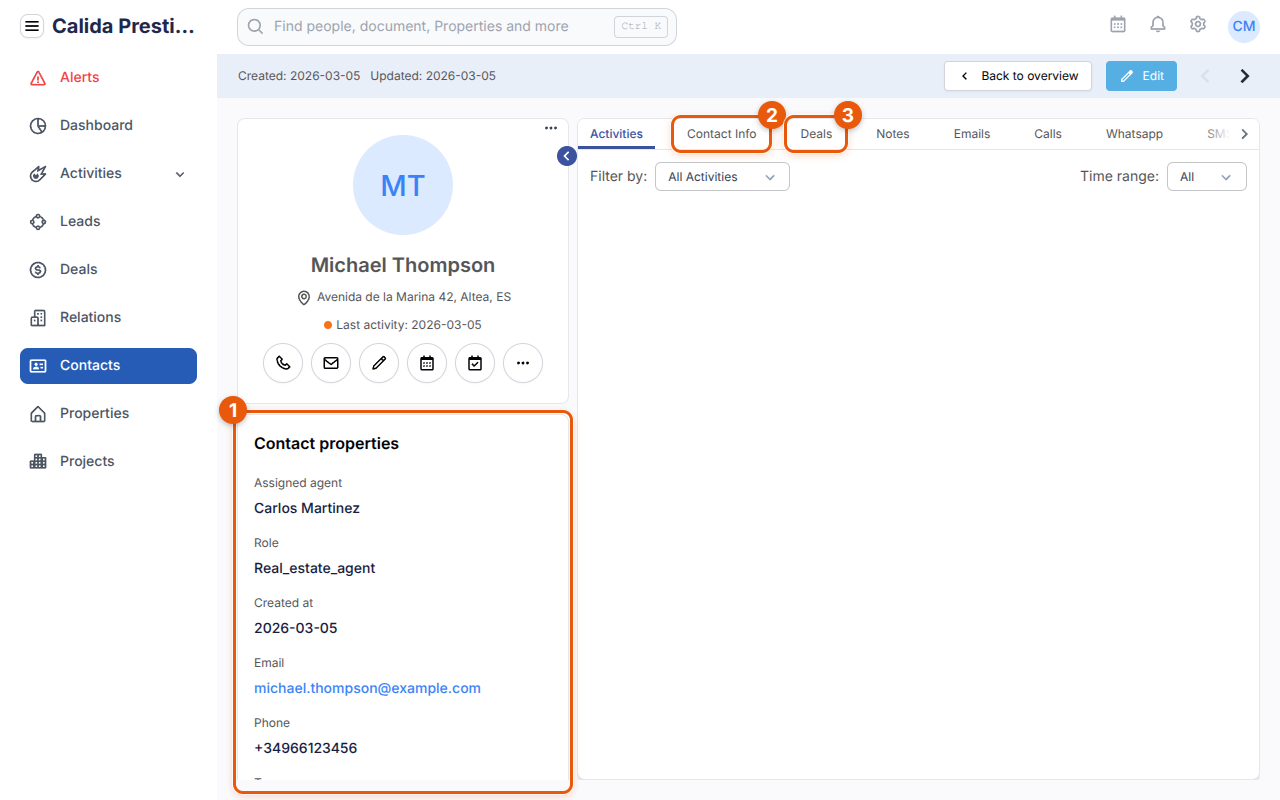The height and width of the screenshot is (800, 1280).
Task: Open Projects in the sidebar
Action: coord(108,461)
